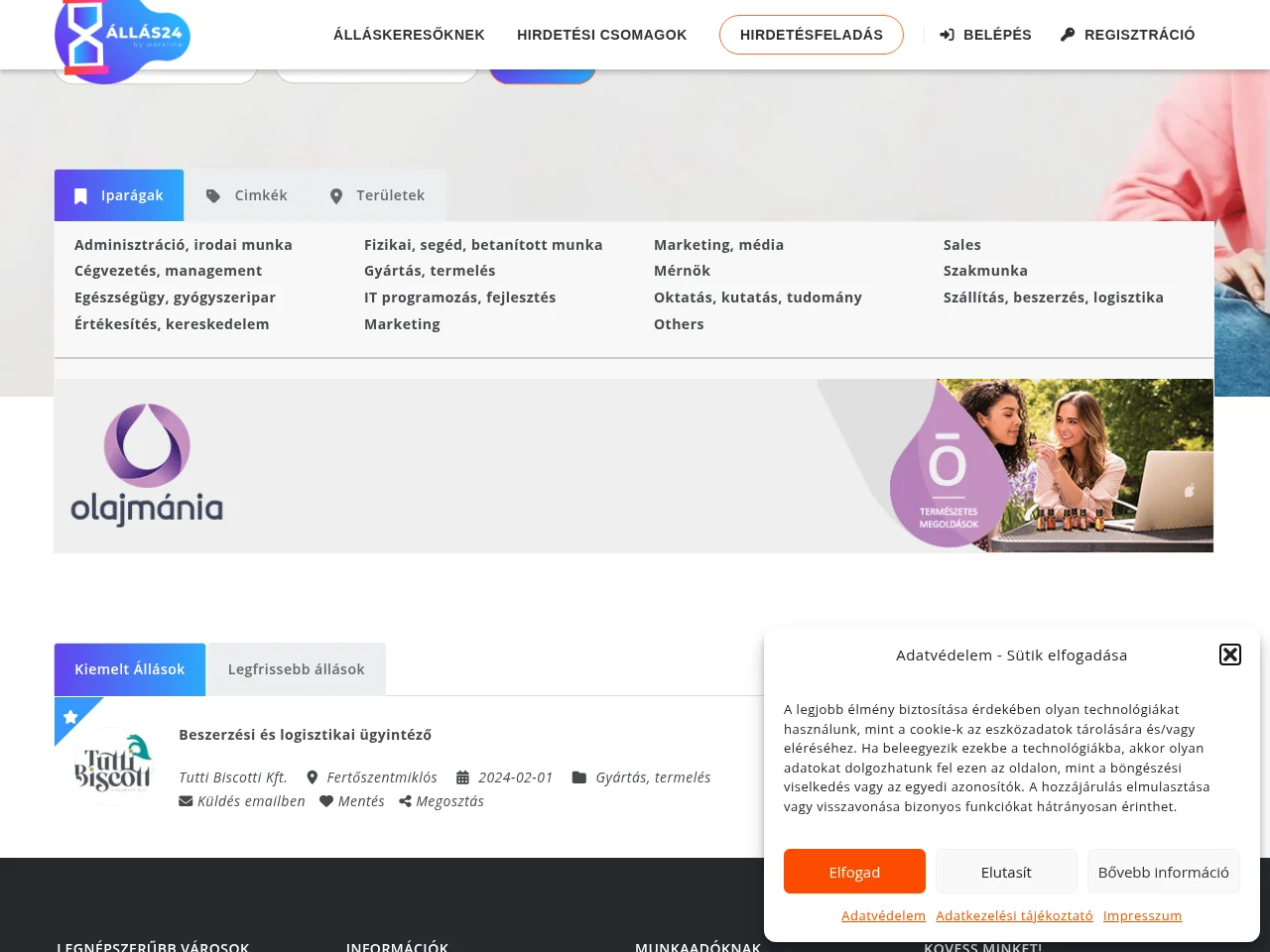Click the olajmánia advertisement banner
Viewport: 1270px width, 952px height.
pyautogui.click(x=634, y=466)
